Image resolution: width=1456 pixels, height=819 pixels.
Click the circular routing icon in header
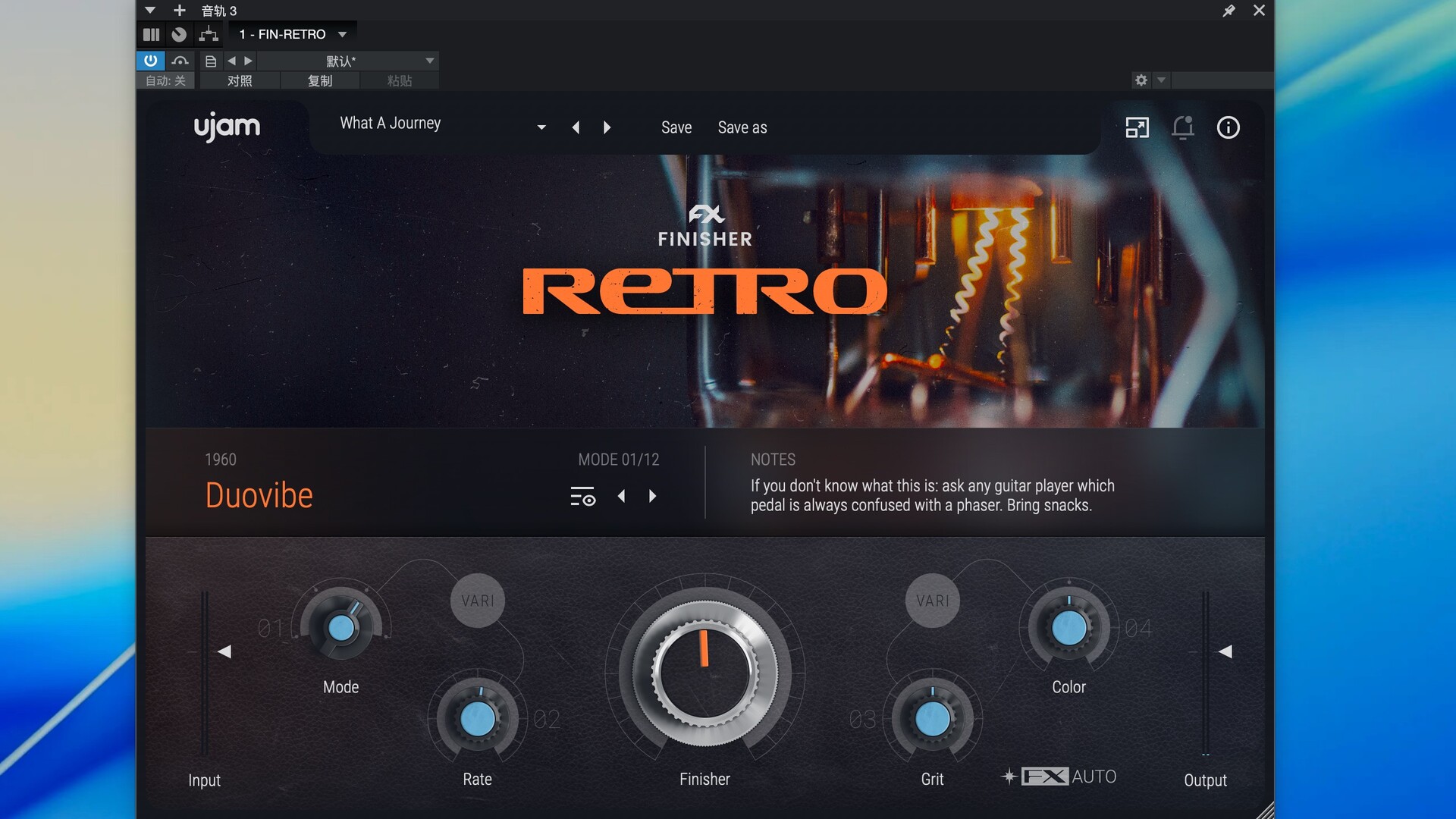coord(179,34)
